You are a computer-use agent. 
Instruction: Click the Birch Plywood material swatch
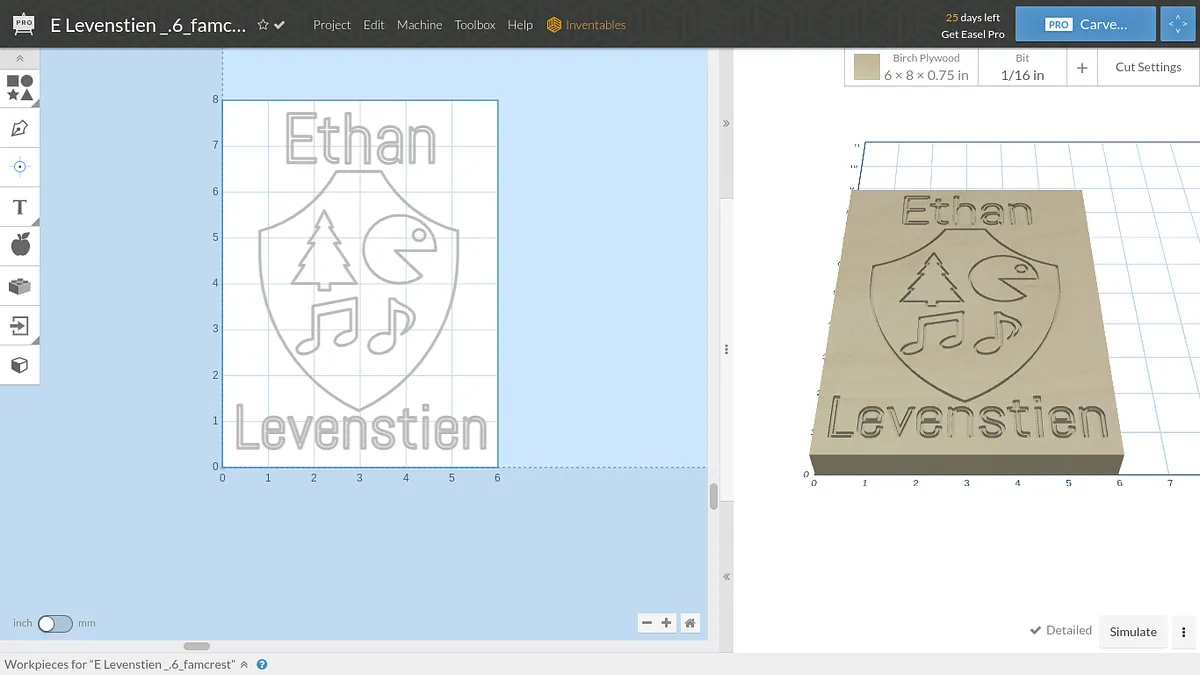tap(867, 68)
